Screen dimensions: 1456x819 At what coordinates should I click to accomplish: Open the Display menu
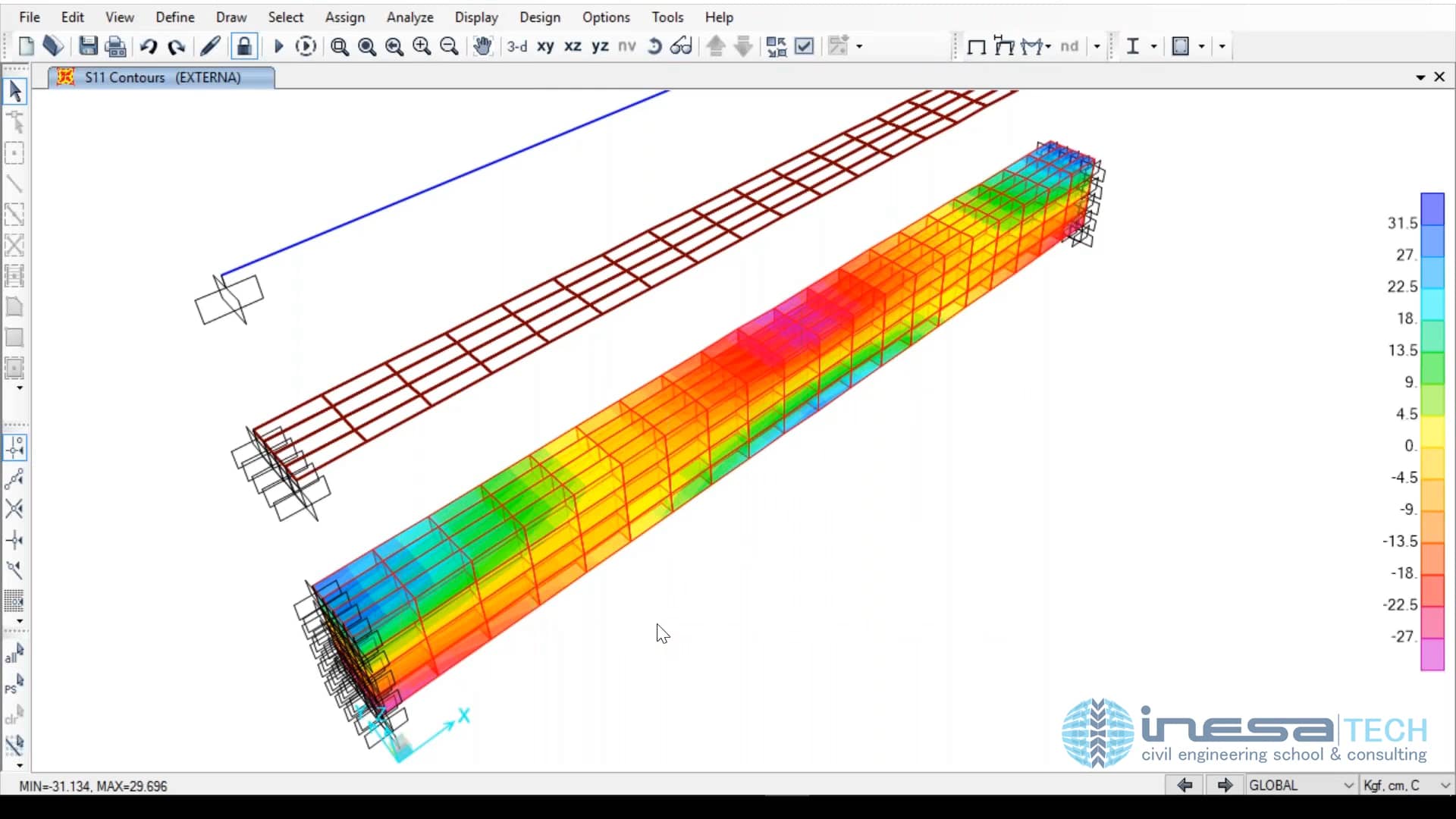[476, 17]
